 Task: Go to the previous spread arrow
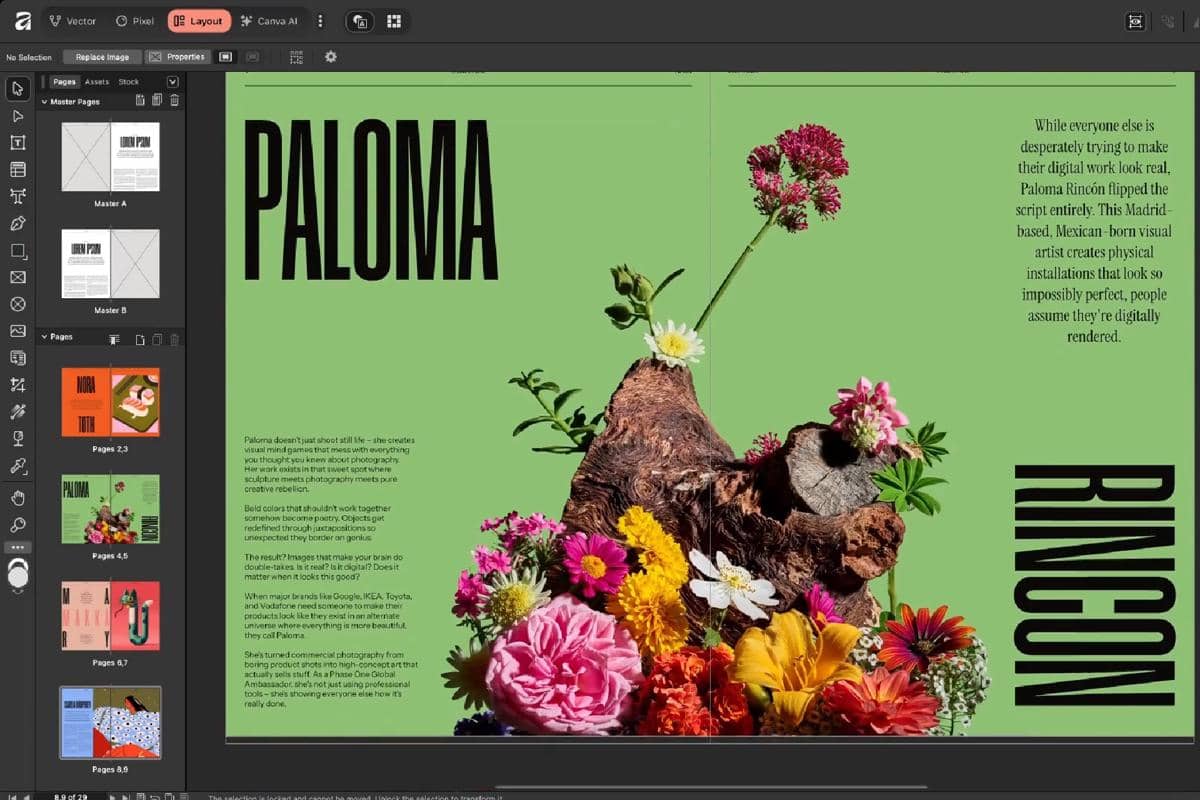tap(27, 796)
